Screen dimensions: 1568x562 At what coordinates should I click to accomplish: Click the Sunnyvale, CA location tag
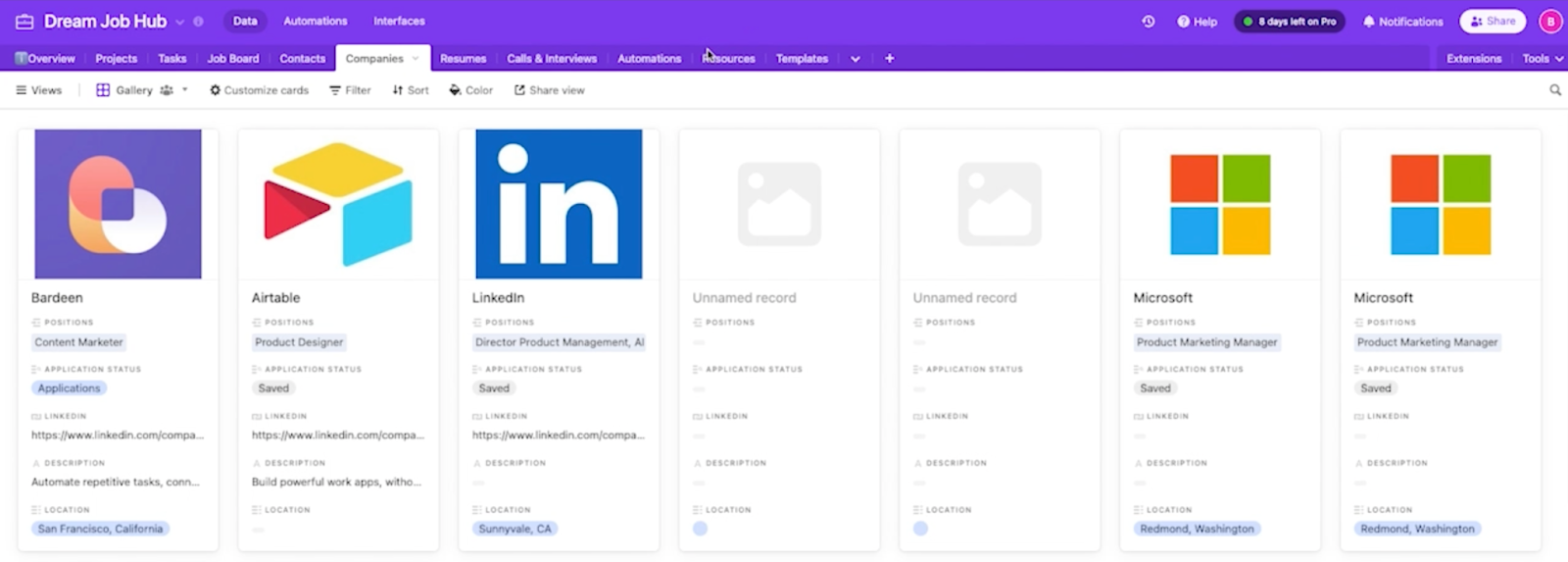coord(514,529)
